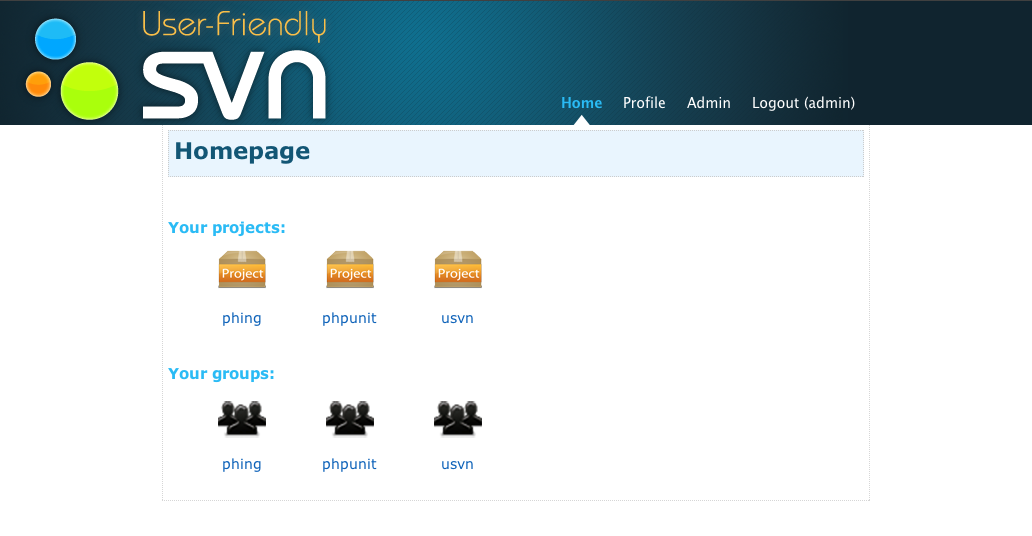Log out via Logout (admin)
The width and height of the screenshot is (1032, 536).
coord(803,103)
